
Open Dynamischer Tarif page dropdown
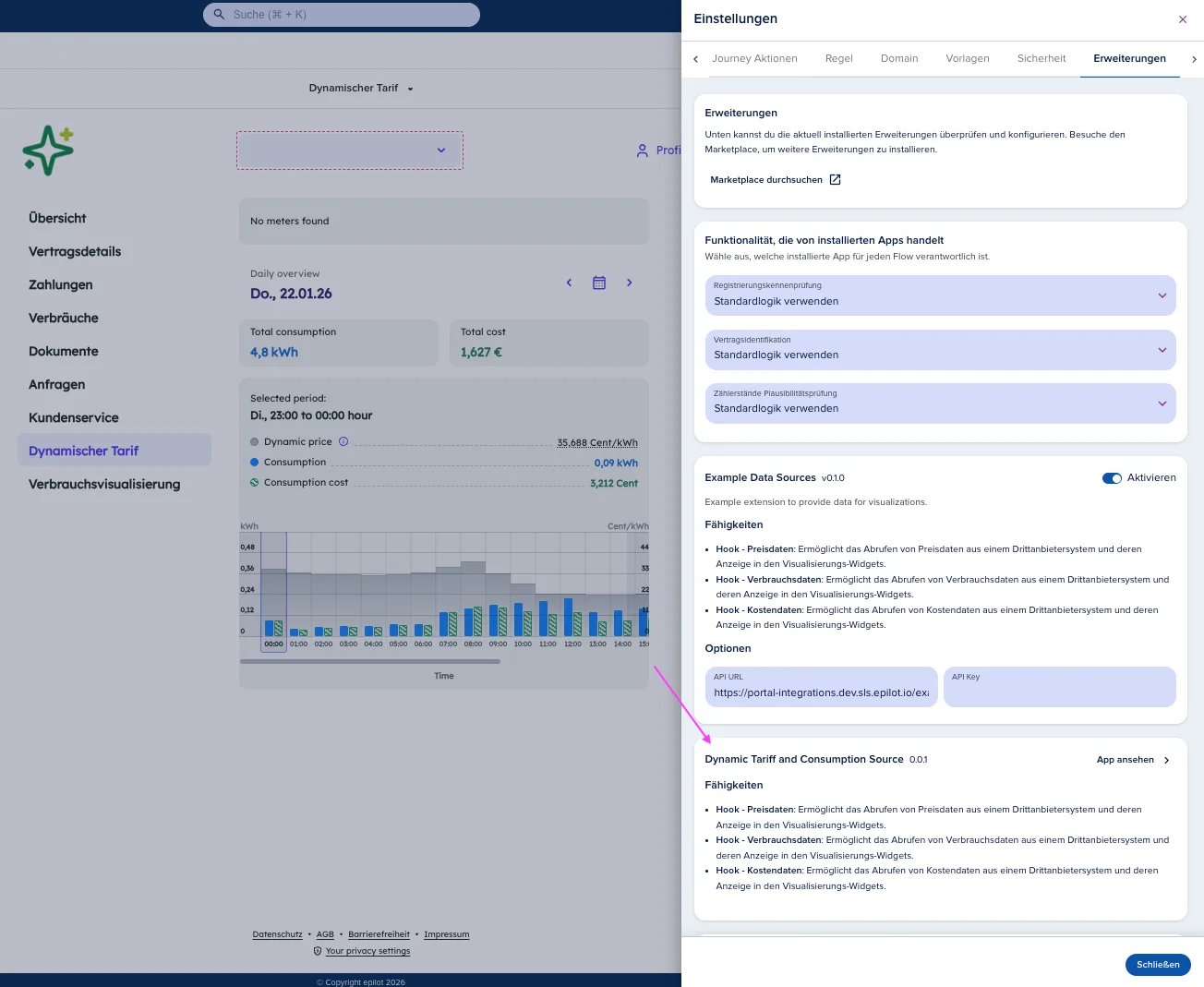click(x=361, y=89)
